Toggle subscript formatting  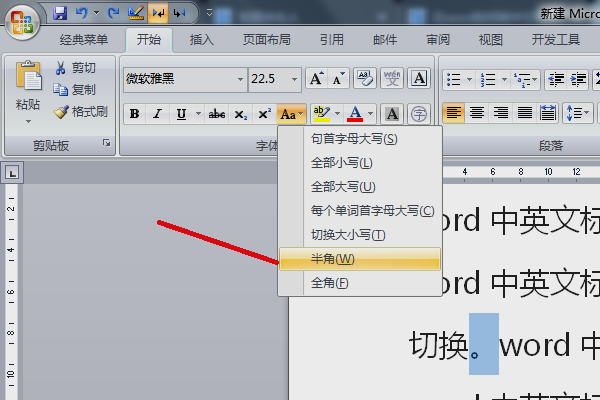[x=241, y=114]
